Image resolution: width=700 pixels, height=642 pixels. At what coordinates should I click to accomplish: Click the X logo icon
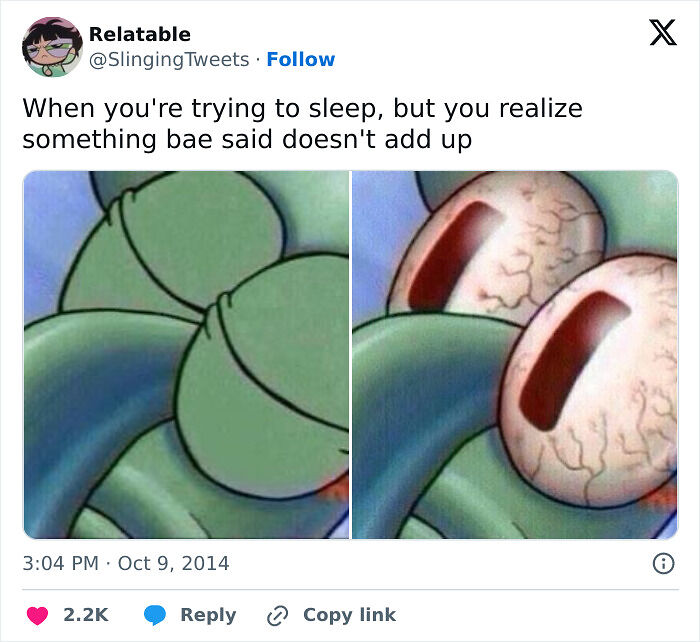(663, 33)
